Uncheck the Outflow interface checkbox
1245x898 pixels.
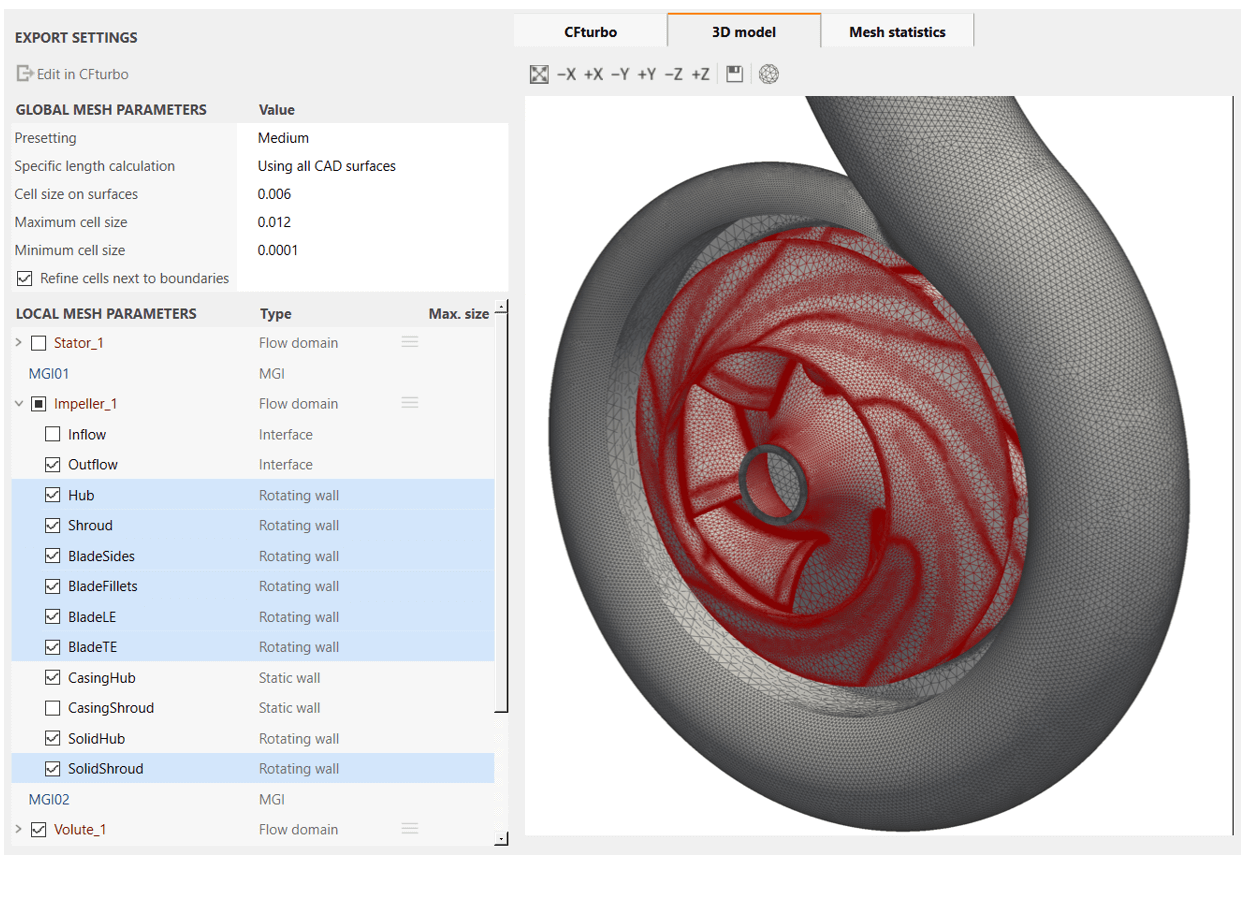click(53, 464)
